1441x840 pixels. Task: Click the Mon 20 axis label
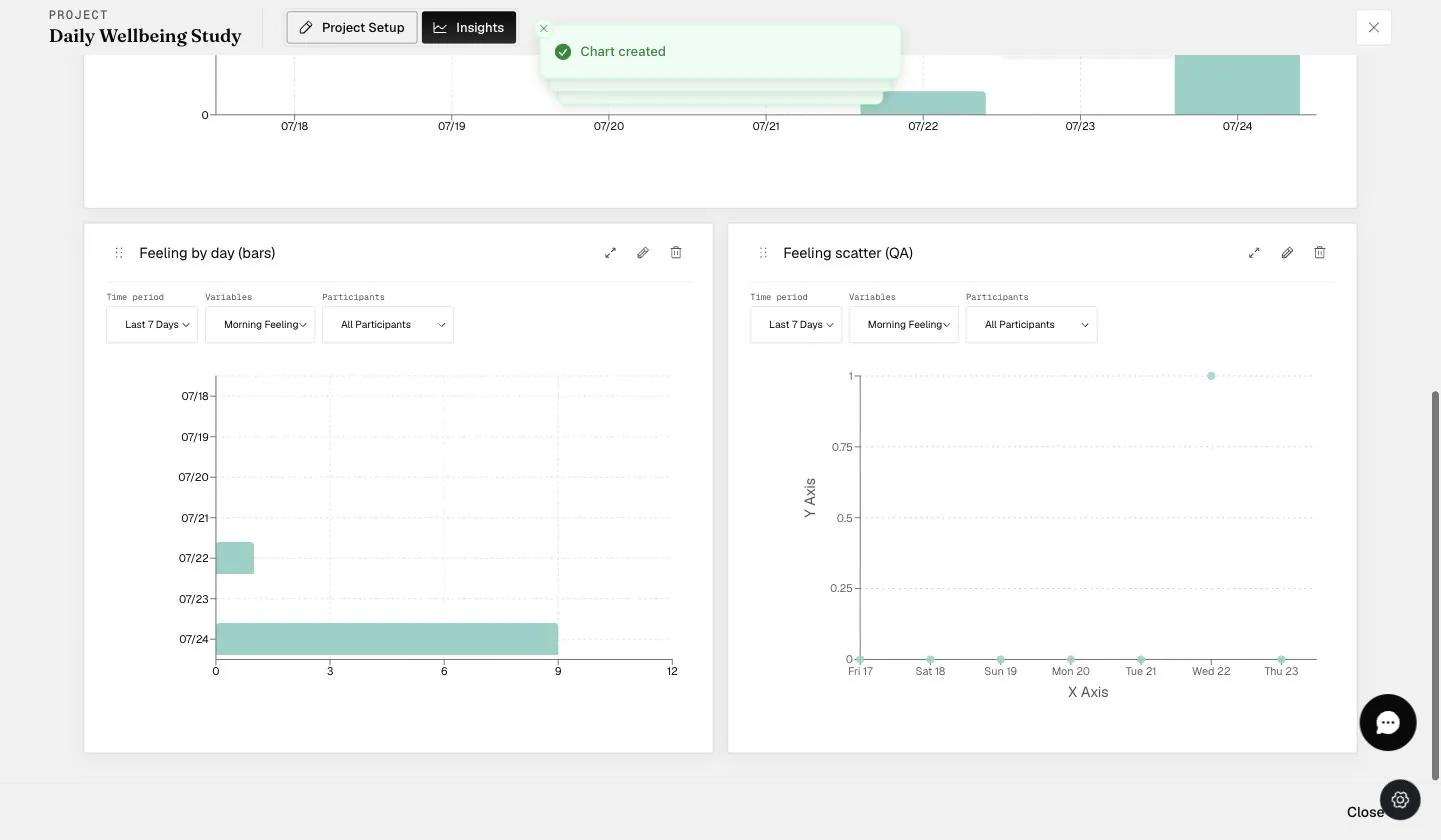point(1071,671)
